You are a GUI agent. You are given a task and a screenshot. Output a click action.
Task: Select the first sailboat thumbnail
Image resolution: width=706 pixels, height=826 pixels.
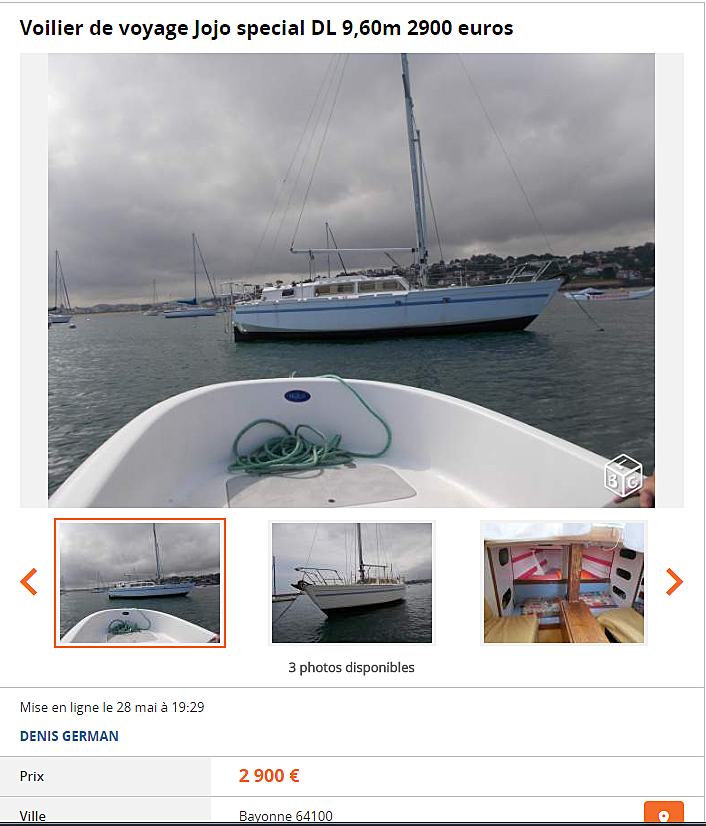tap(140, 583)
